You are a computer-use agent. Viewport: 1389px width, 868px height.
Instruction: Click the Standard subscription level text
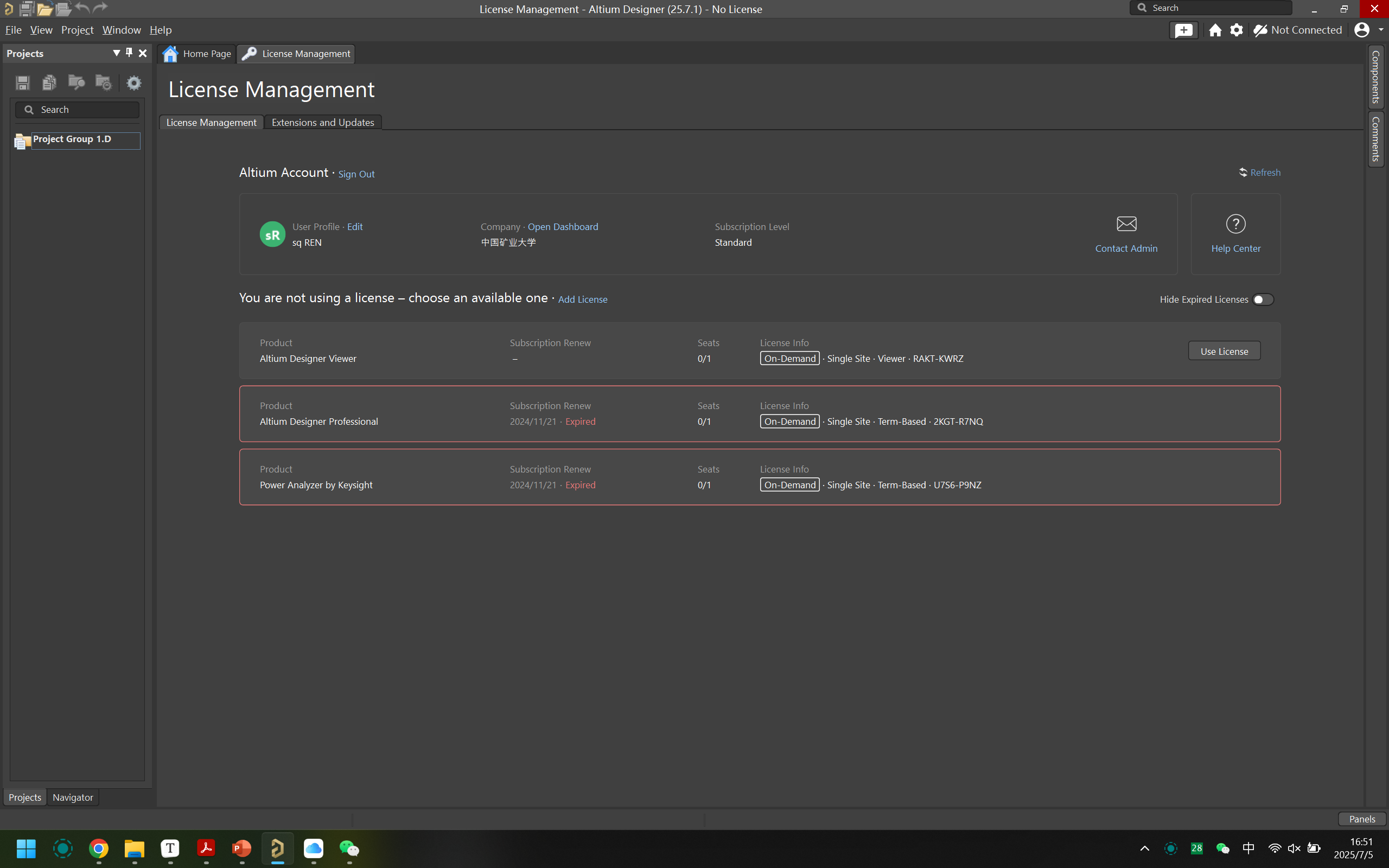coord(733,243)
